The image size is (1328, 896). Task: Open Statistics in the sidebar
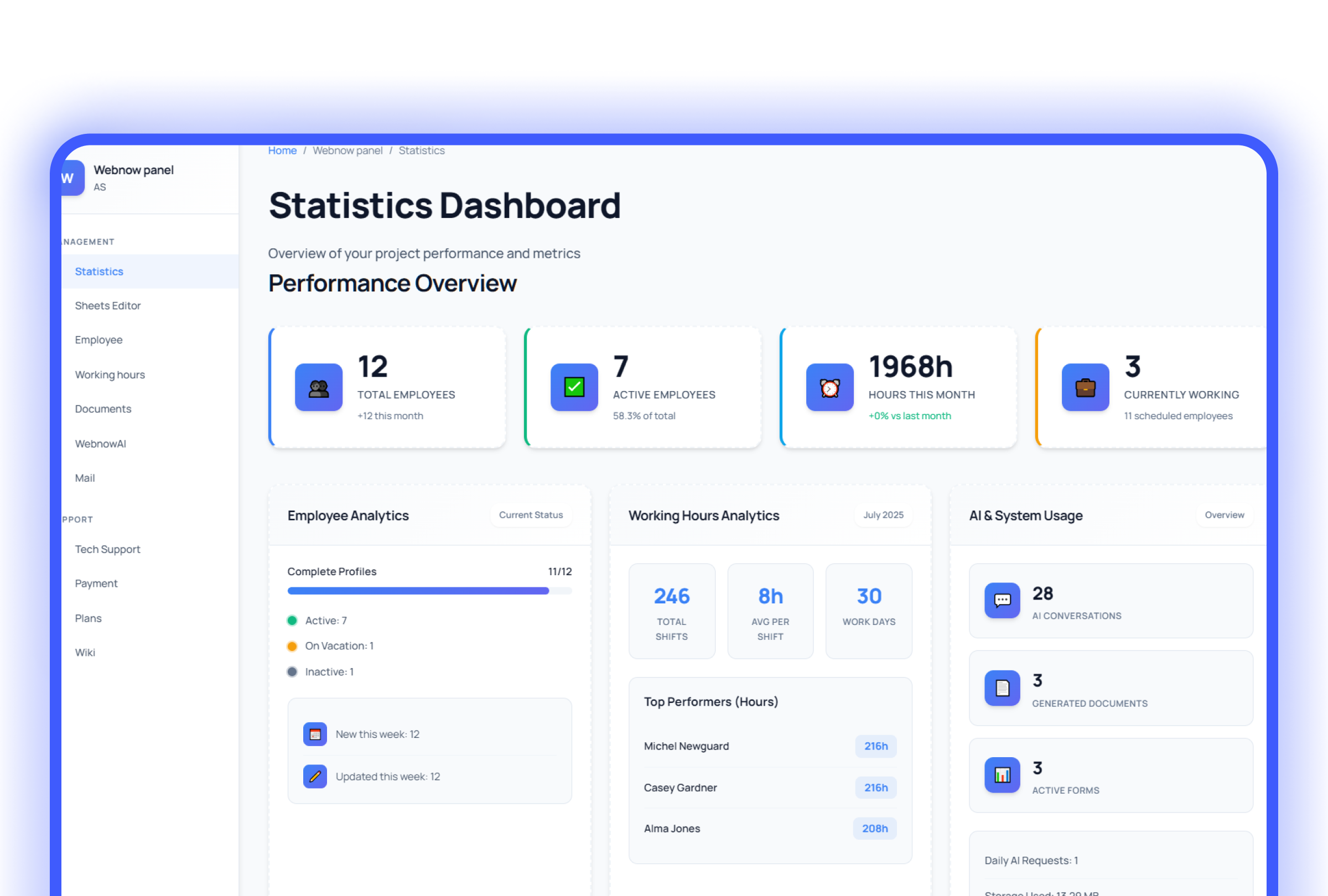[x=150, y=271]
